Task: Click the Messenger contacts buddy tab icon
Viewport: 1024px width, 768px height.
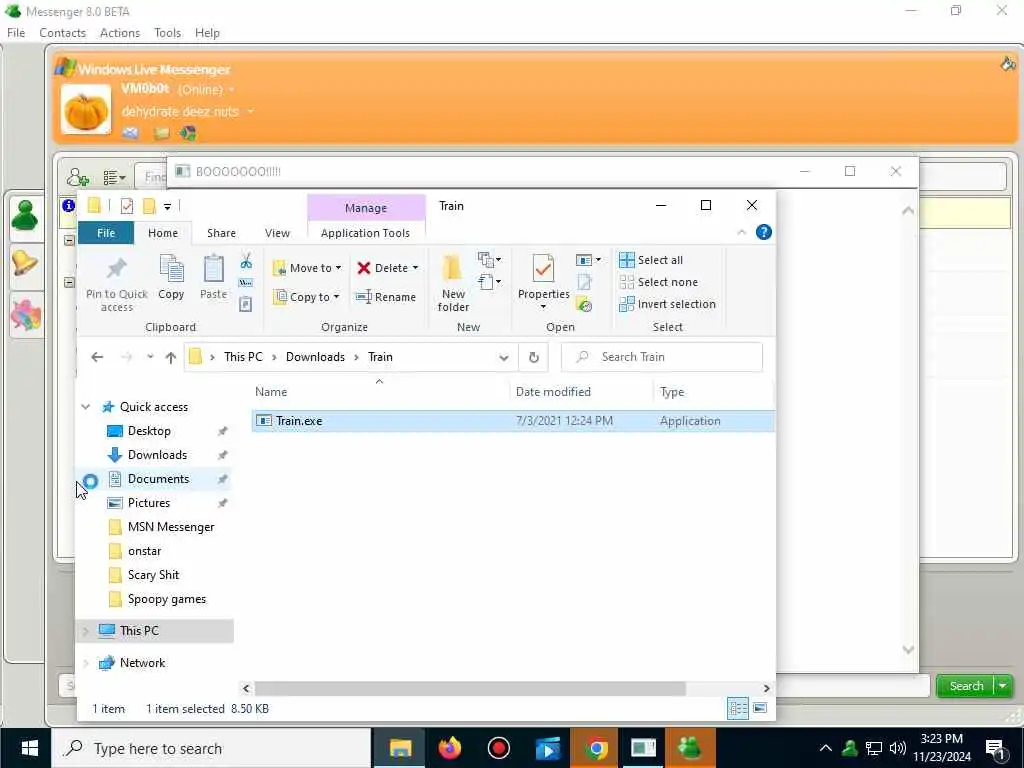Action: coord(25,217)
